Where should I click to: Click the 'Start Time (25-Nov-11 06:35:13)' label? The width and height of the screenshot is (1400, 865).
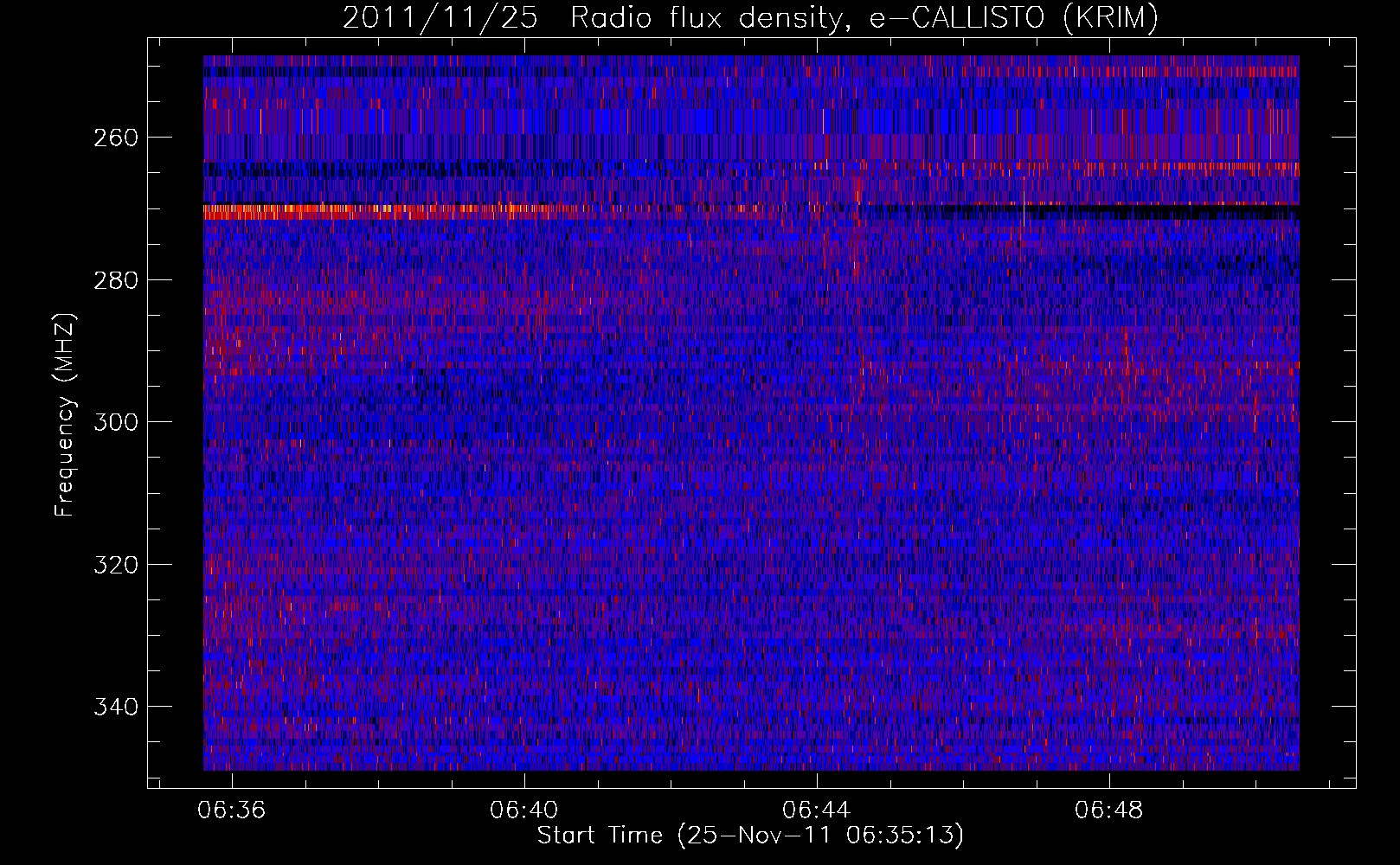tap(750, 836)
